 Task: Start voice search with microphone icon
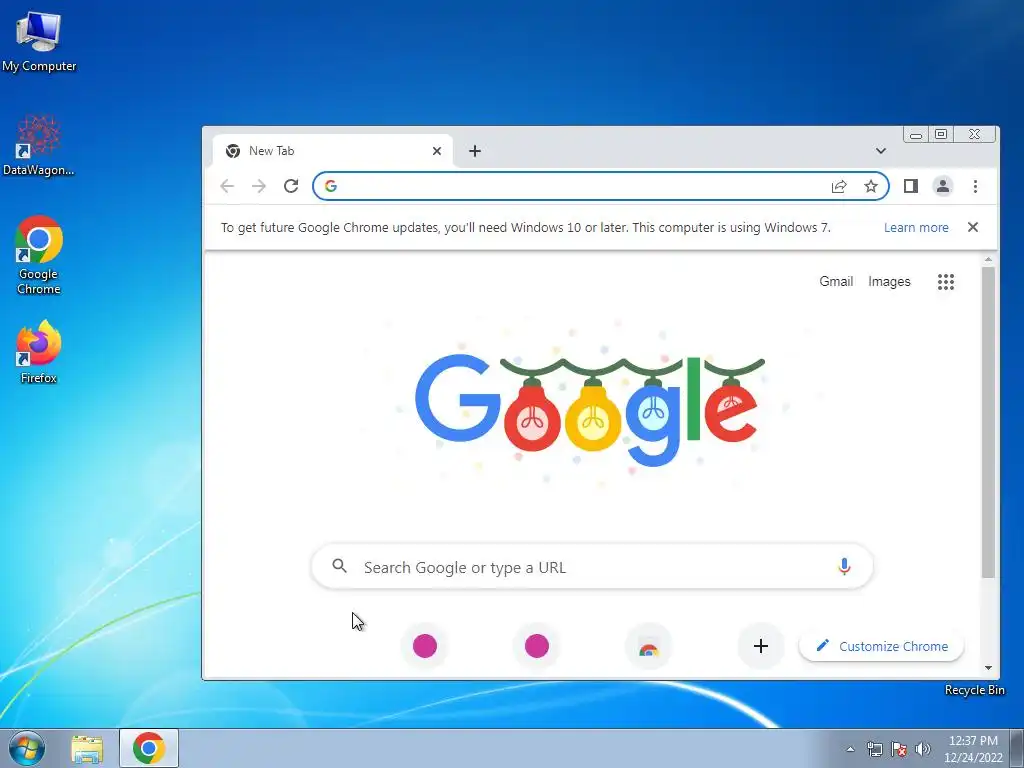pos(844,566)
